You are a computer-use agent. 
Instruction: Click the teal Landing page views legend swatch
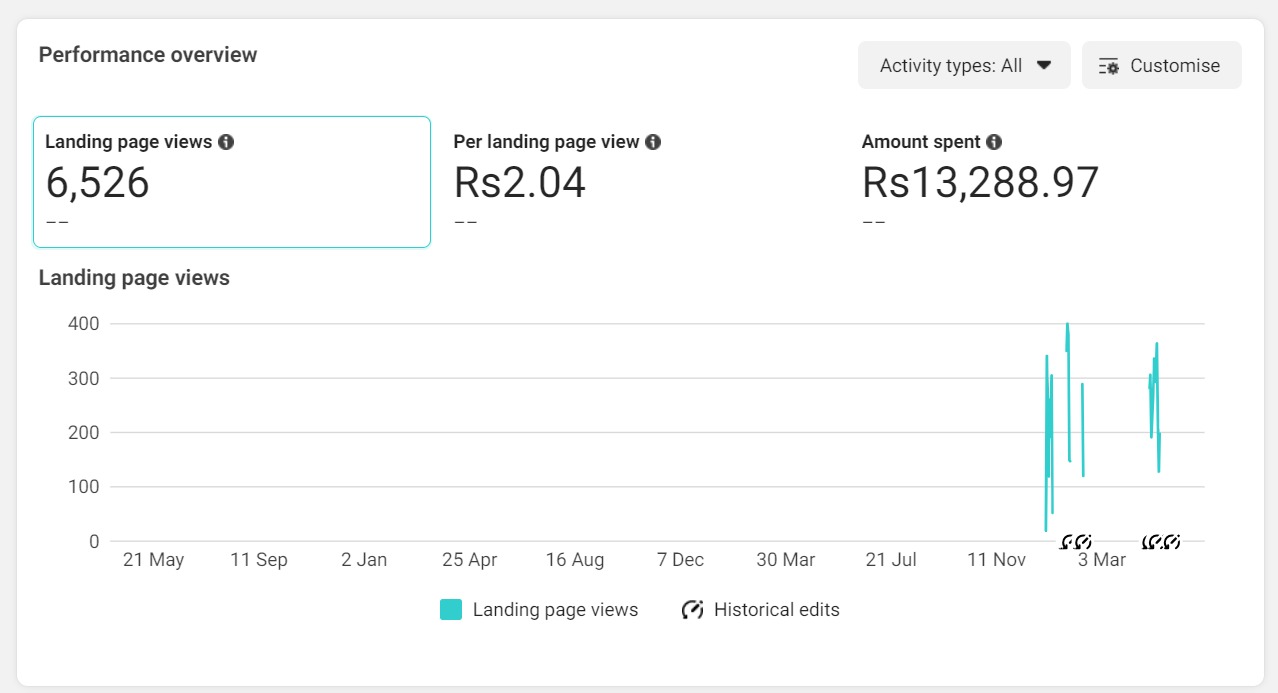[451, 610]
